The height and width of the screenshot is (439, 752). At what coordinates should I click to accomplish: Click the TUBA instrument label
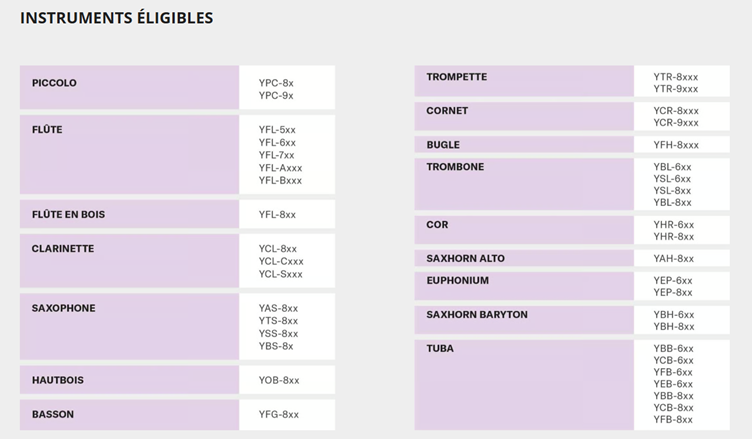pyautogui.click(x=440, y=349)
